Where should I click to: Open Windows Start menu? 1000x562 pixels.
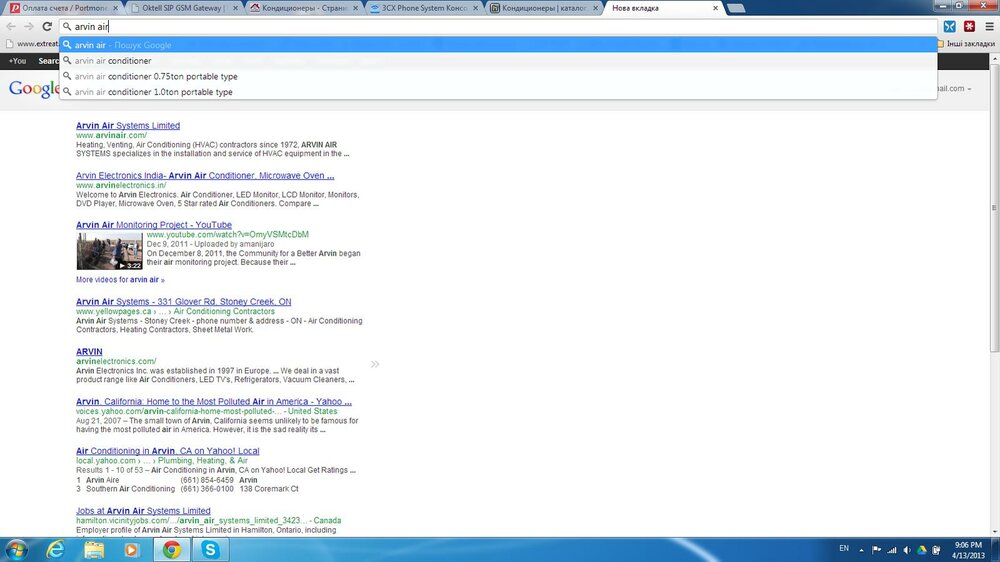point(16,550)
